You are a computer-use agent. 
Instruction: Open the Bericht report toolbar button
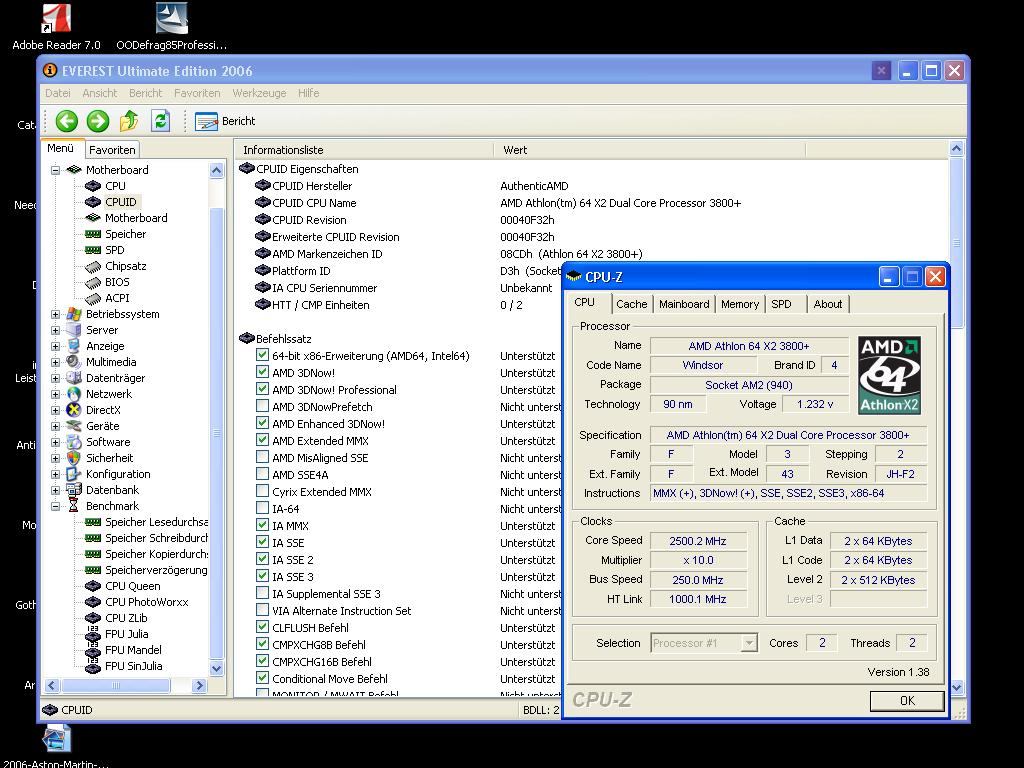225,121
